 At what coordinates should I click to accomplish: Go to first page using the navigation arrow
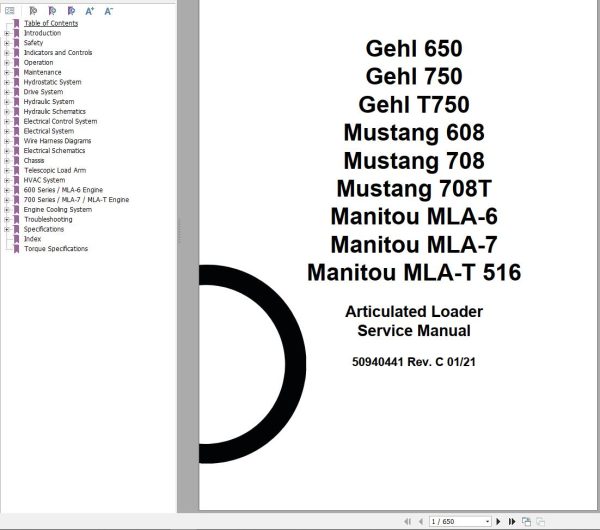click(x=407, y=521)
